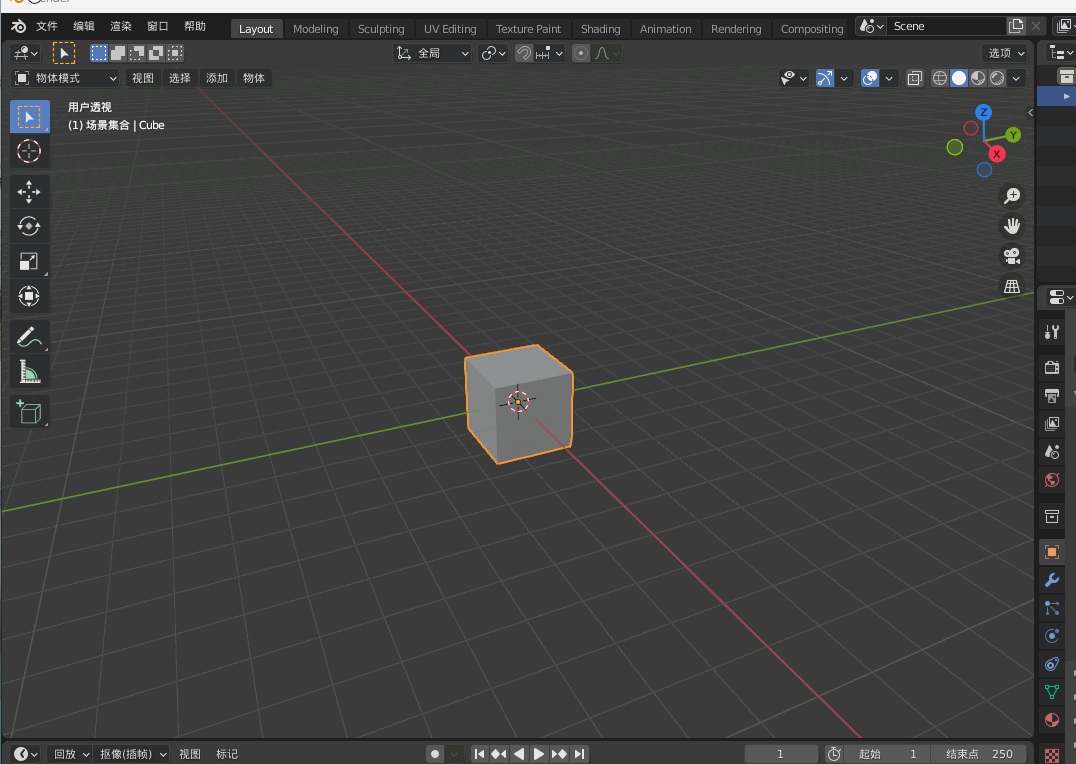Image resolution: width=1076 pixels, height=764 pixels.
Task: Jump to the end frame button
Action: click(x=580, y=754)
